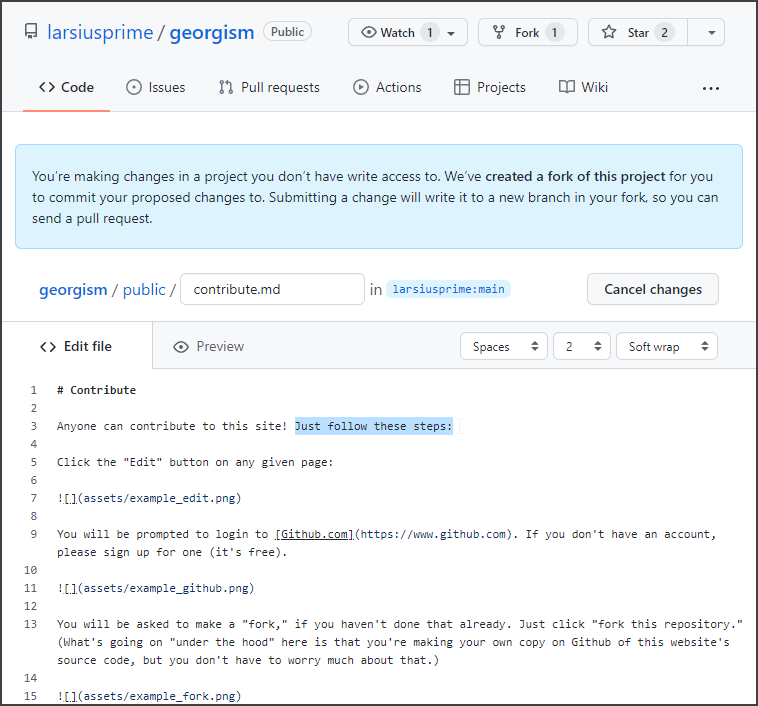
Task: Click the Projects table icon
Action: pos(462,87)
